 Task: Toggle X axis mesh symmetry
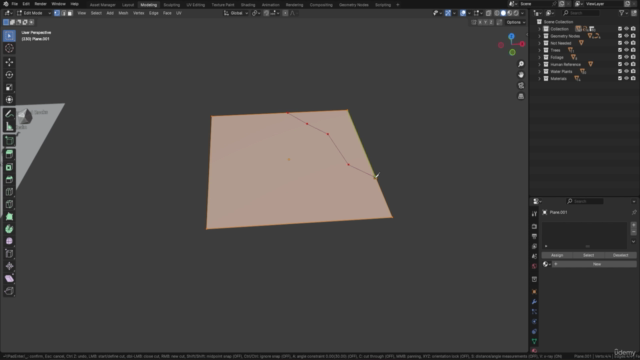pos(480,22)
